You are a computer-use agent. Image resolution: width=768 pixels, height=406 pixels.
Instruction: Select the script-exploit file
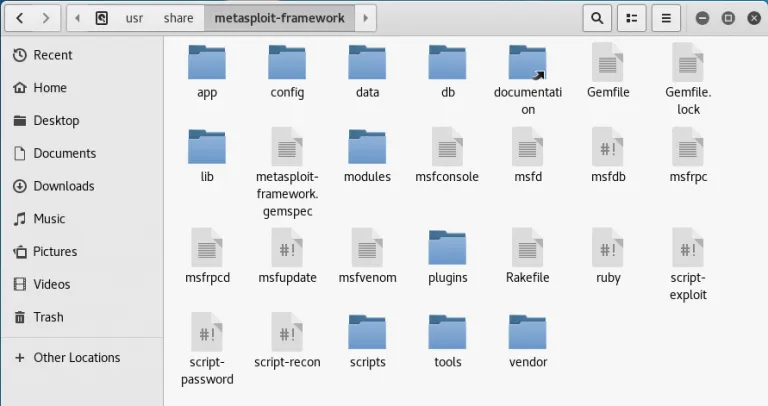688,247
